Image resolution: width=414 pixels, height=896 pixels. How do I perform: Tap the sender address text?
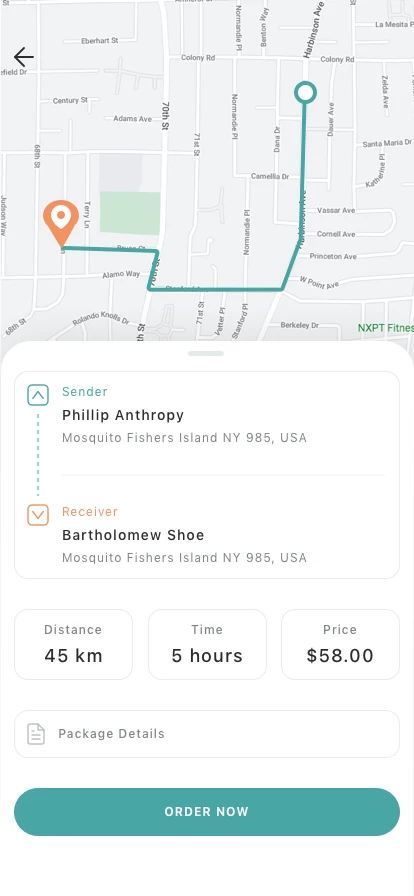(x=184, y=438)
